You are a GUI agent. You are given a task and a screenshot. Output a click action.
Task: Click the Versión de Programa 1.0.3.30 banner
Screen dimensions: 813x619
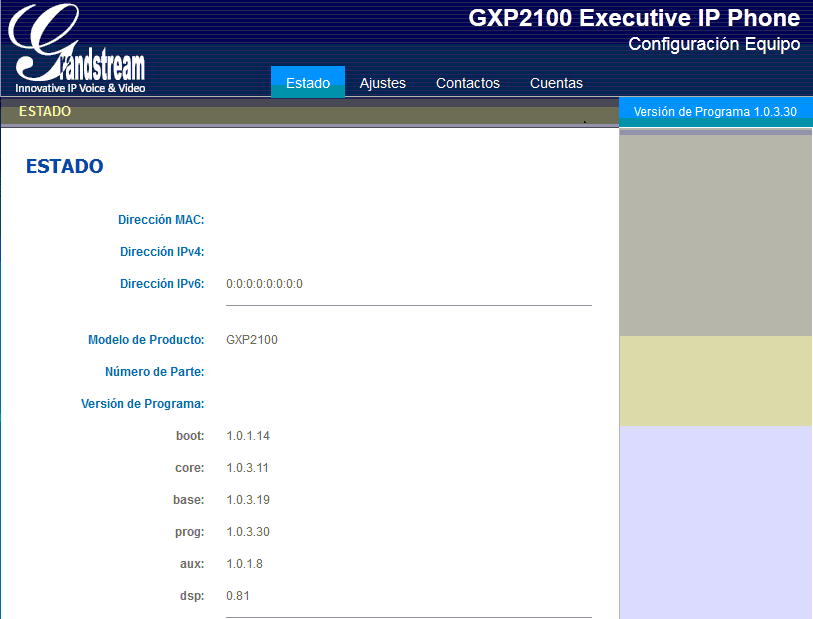714,111
